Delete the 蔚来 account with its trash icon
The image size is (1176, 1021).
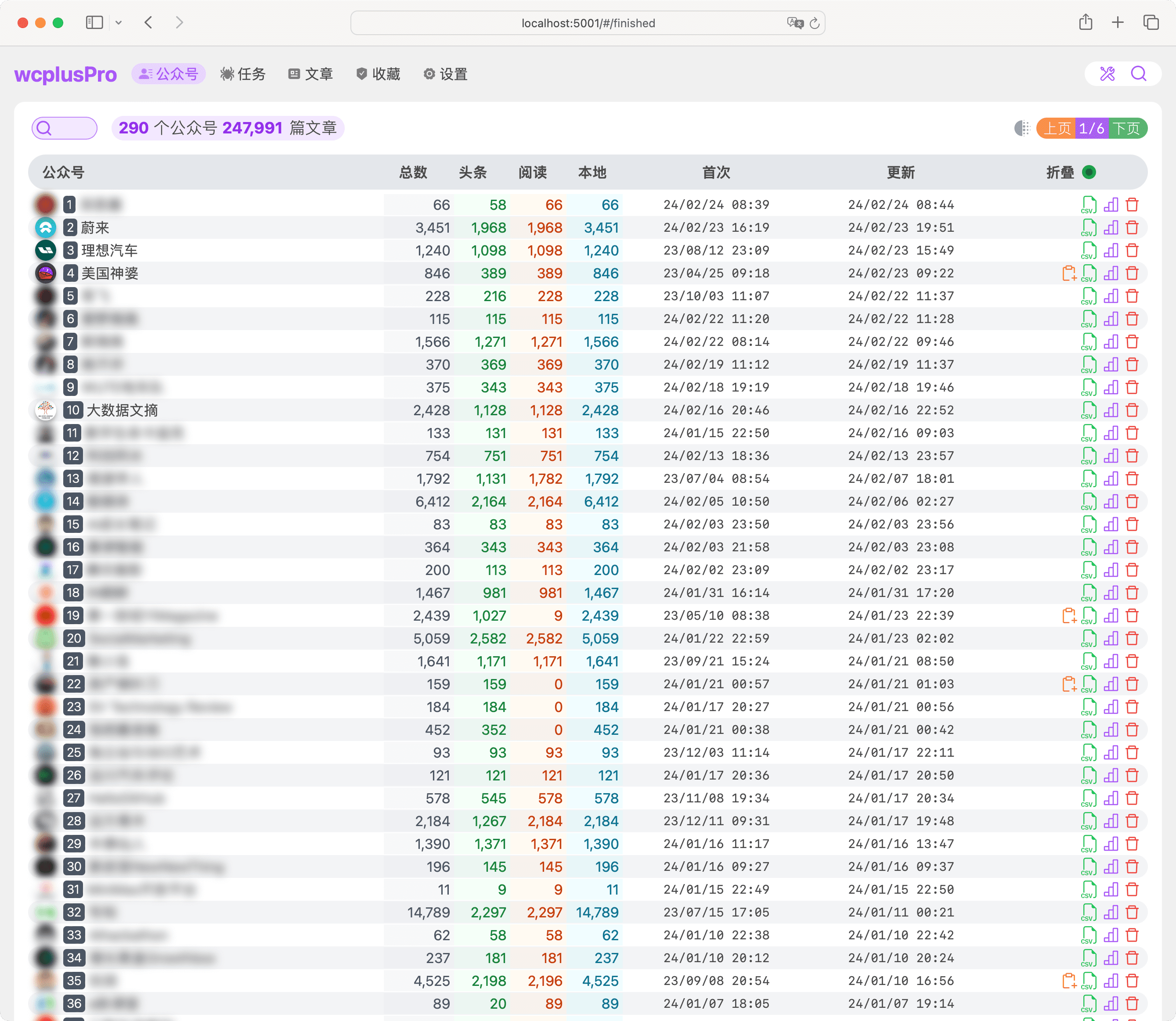[1133, 227]
